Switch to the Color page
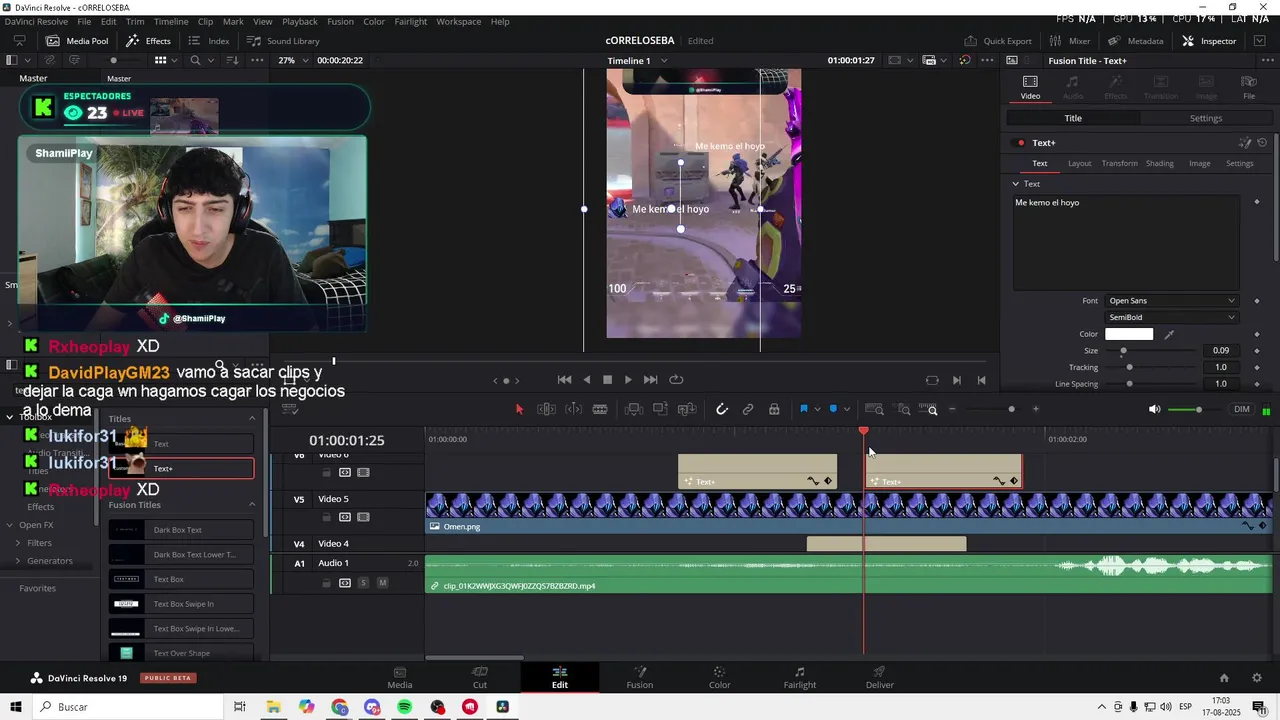1280x720 pixels. click(x=720, y=677)
